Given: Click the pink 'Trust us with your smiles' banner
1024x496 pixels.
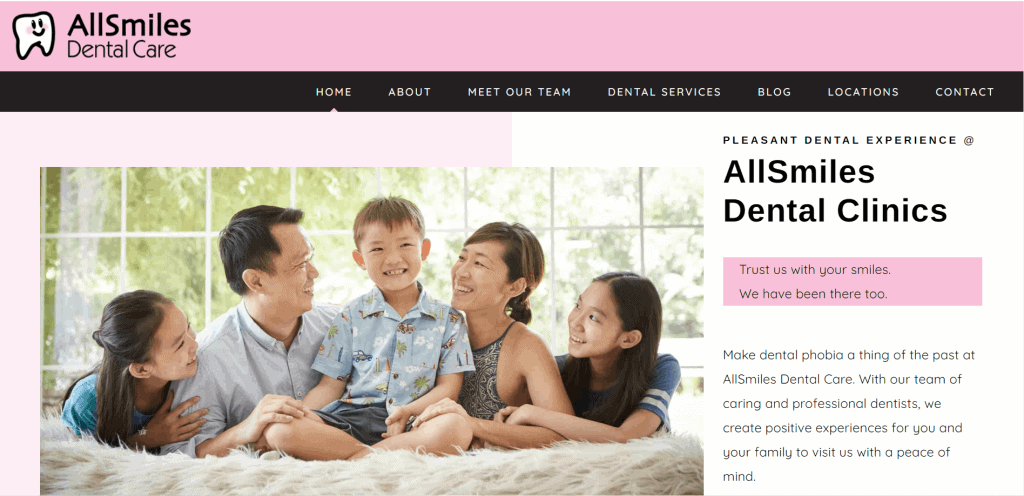Looking at the screenshot, I should pyautogui.click(x=852, y=281).
